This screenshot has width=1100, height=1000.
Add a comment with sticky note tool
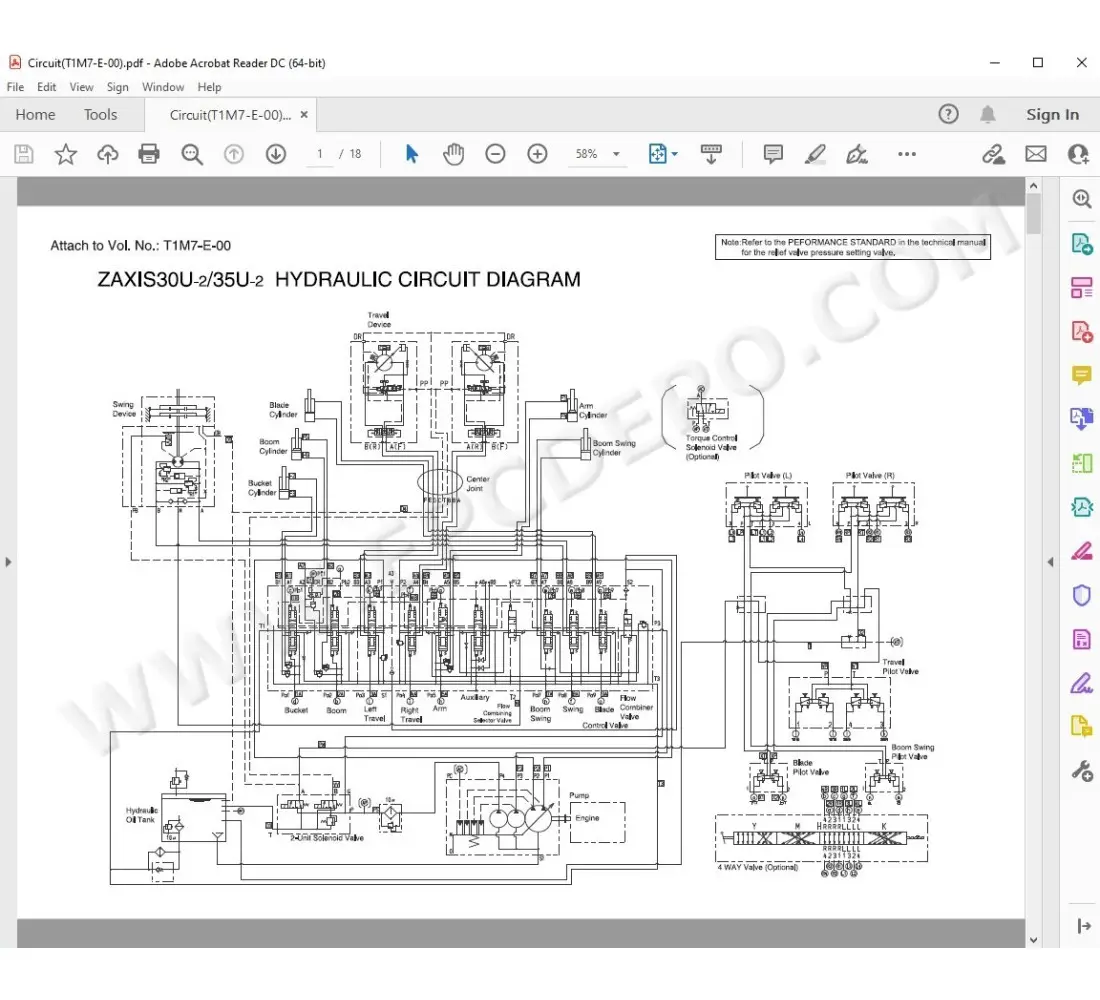coord(773,154)
